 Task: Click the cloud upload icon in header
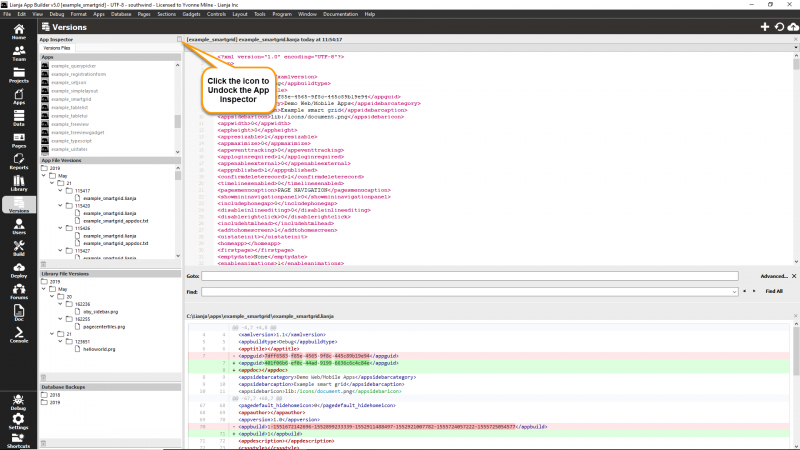pos(793,27)
